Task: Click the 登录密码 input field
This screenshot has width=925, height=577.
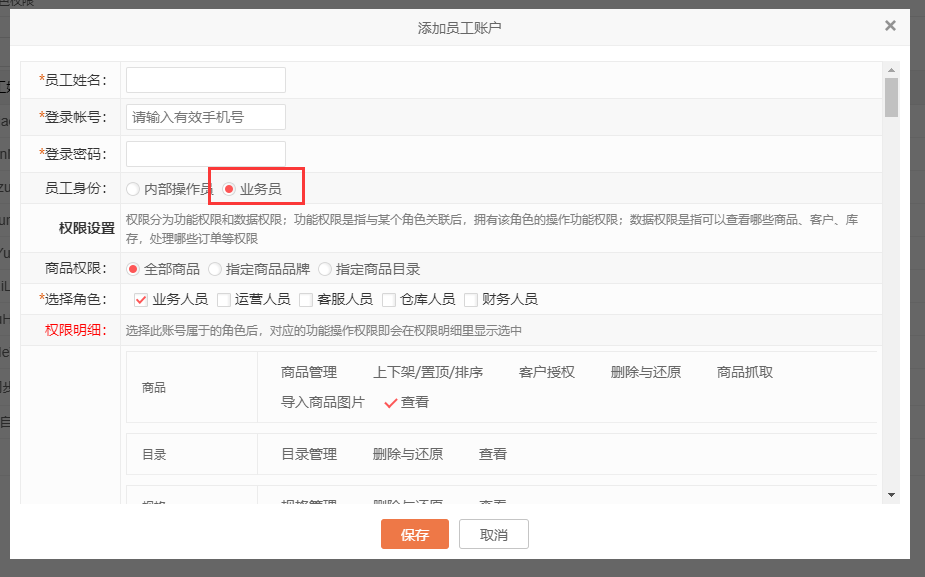Action: 206,154
